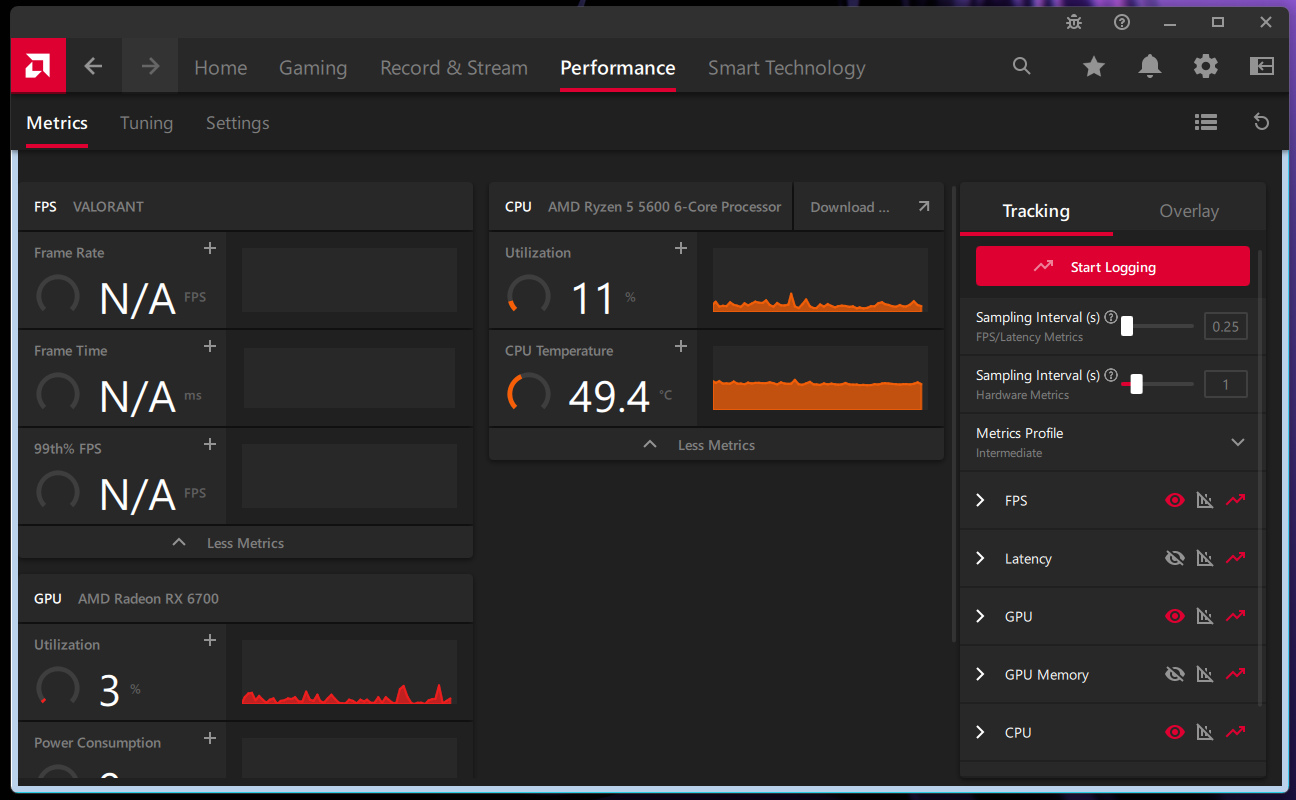Toggle the crossed-out graph icon for GPU
1296x800 pixels.
pyautogui.click(x=1205, y=616)
